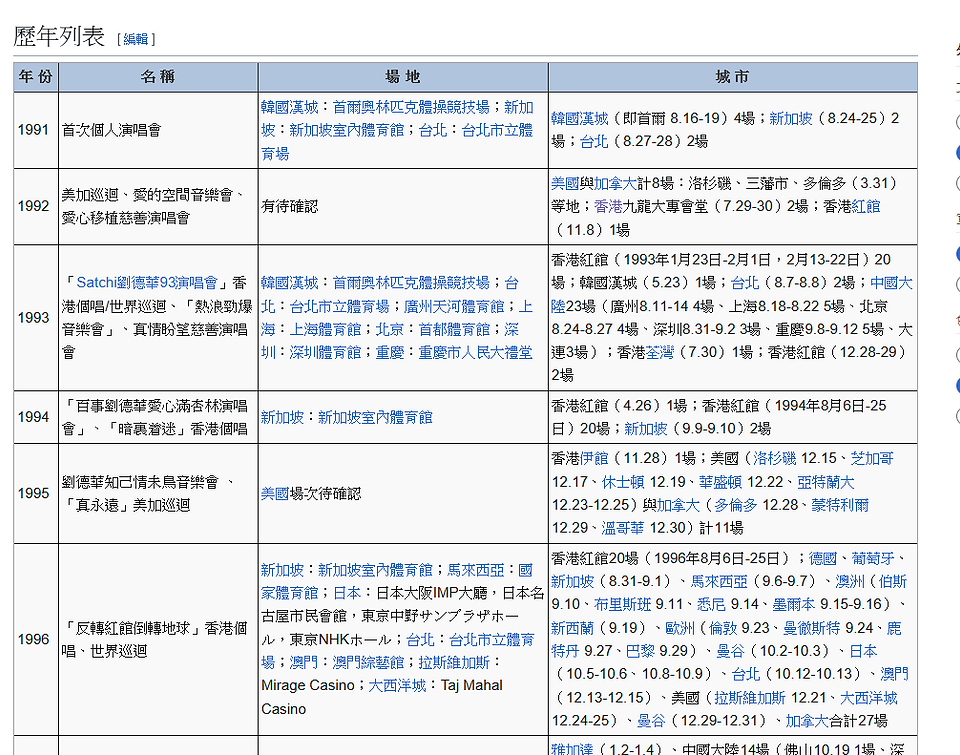Click the 墨爾本 link

(793, 604)
